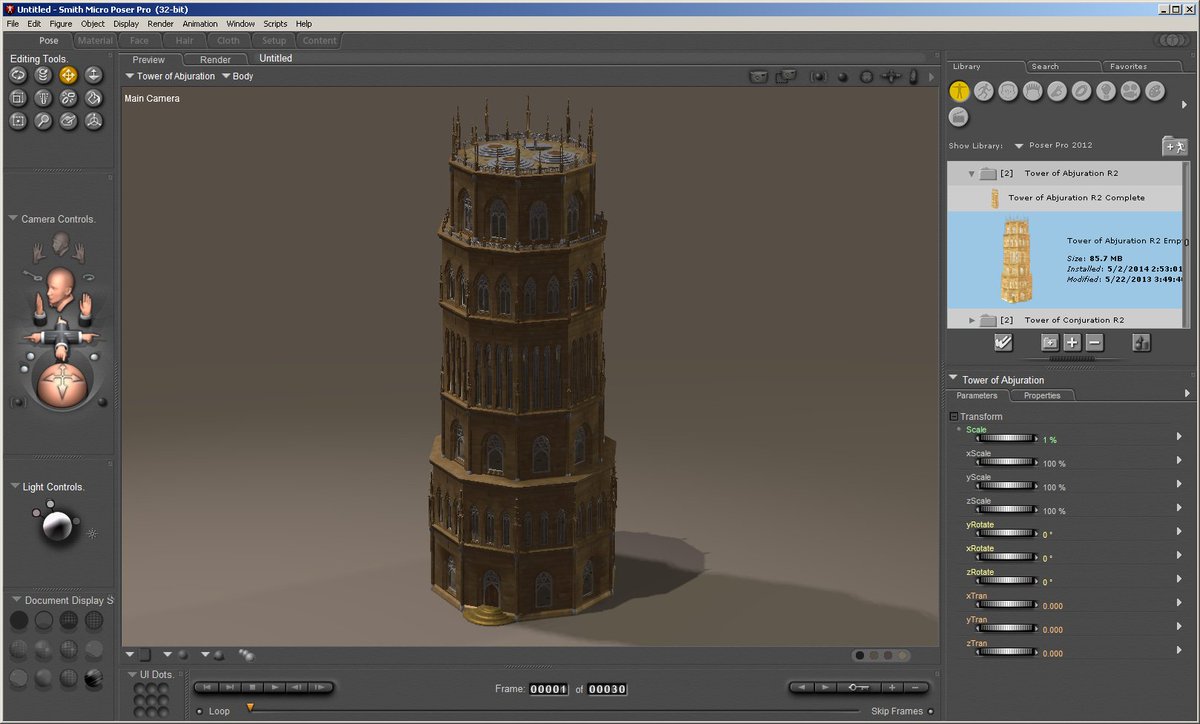Open the Lights library category
This screenshot has height=724, width=1200.
tap(1106, 91)
